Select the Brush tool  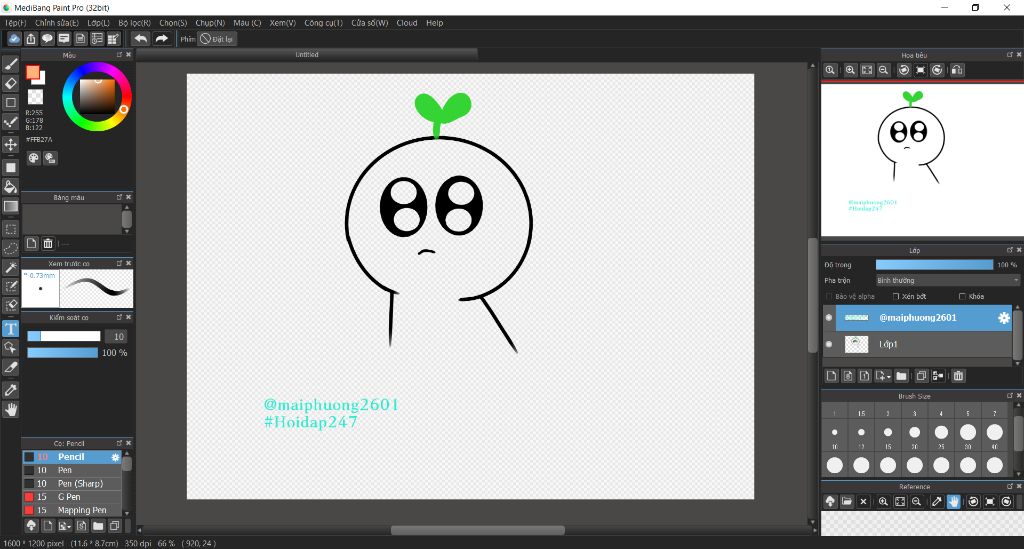point(10,63)
